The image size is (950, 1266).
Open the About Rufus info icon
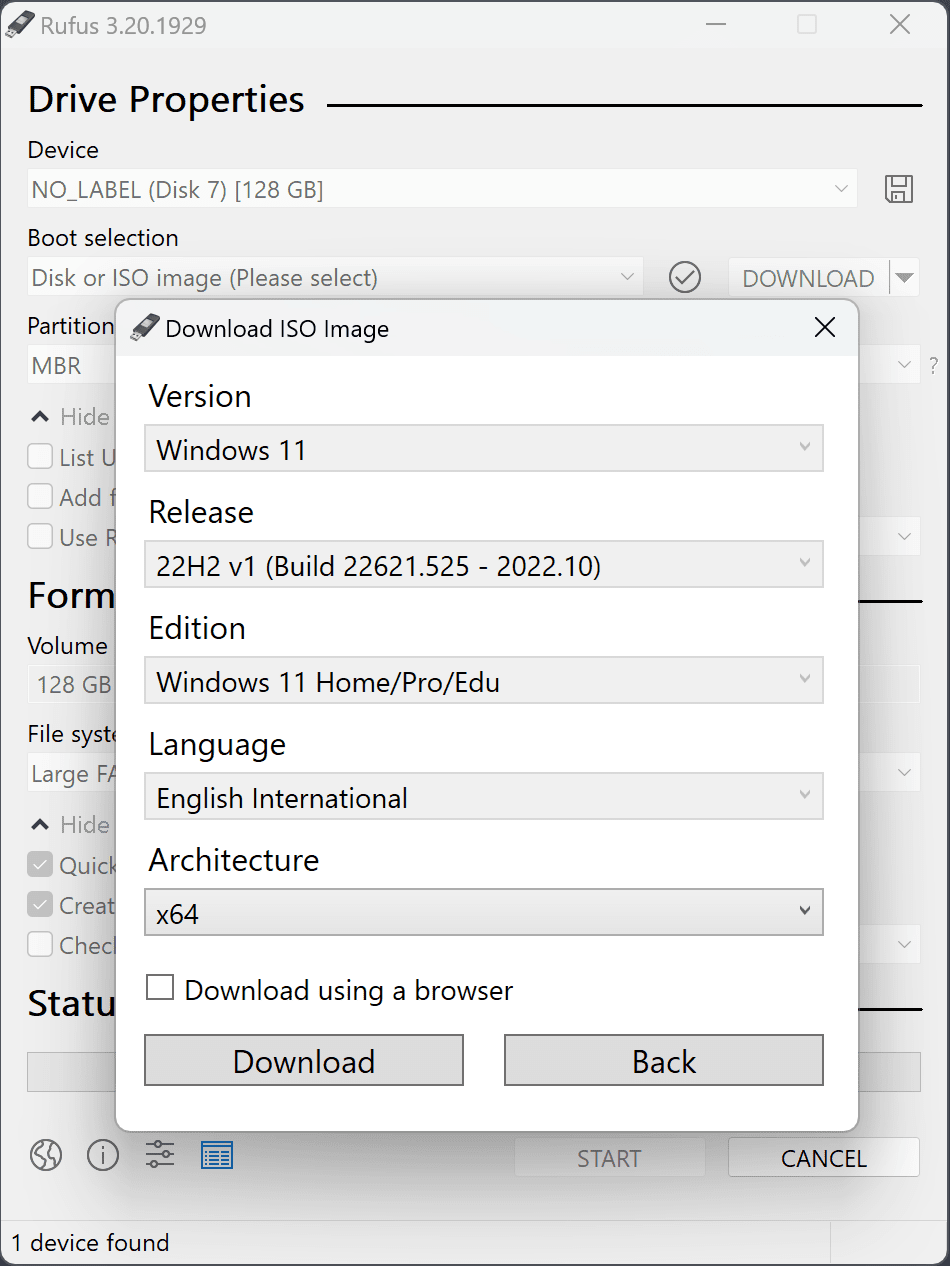103,1155
